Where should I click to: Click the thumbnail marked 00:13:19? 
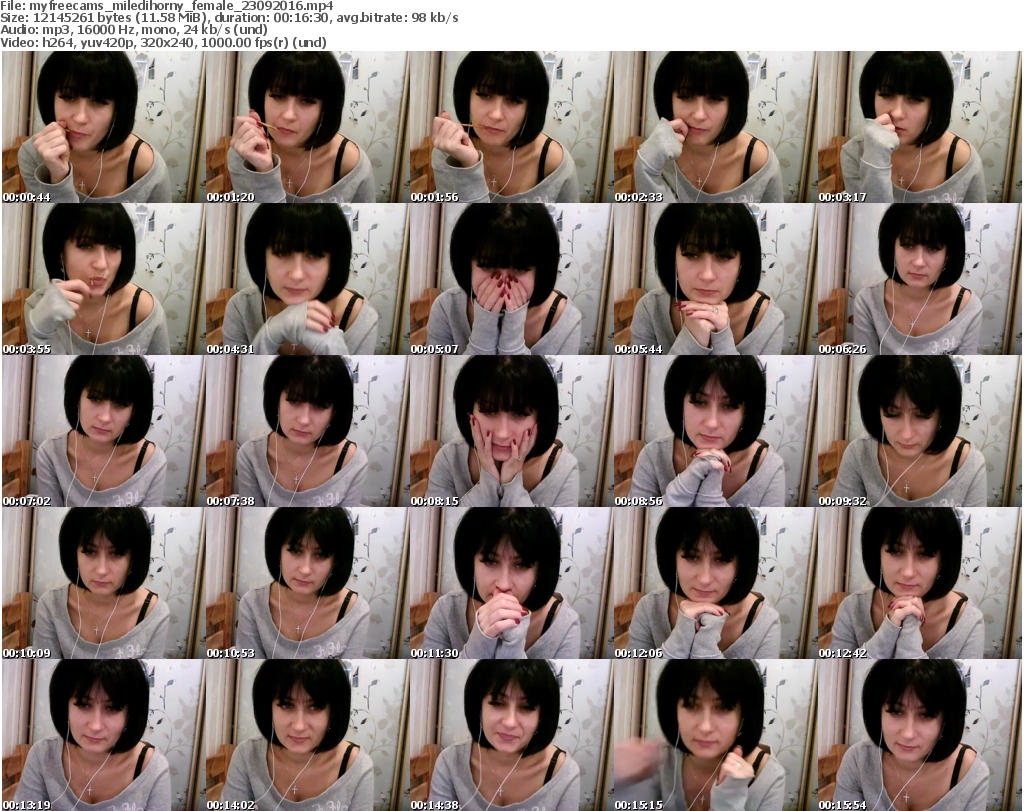click(x=102, y=735)
